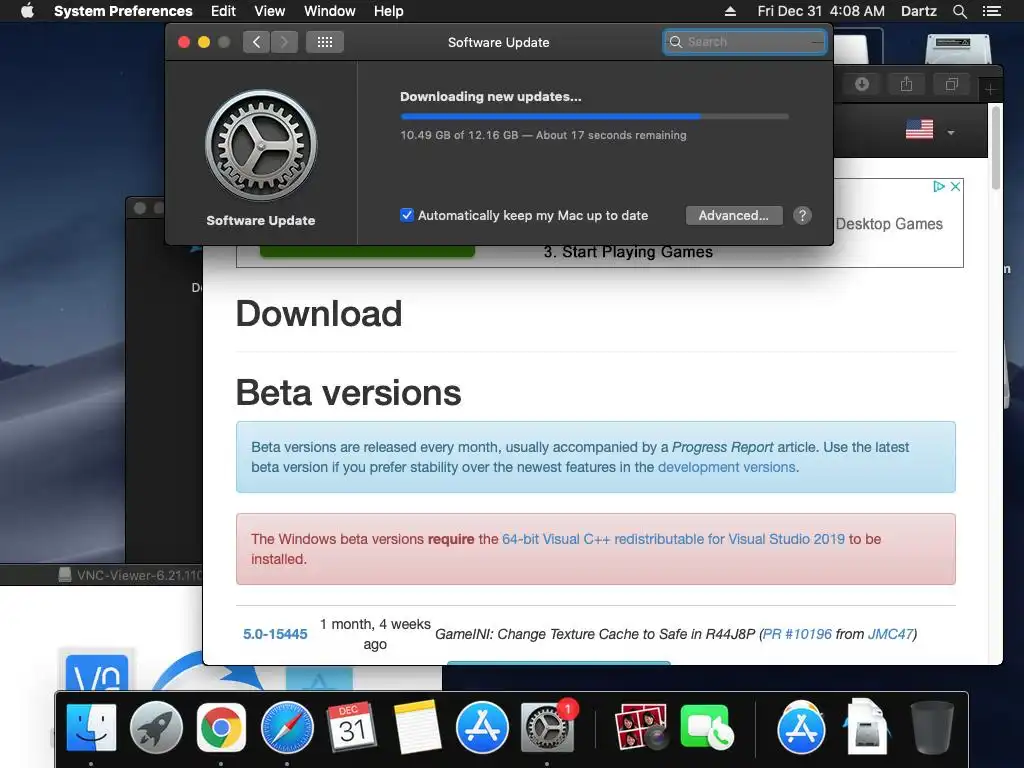The width and height of the screenshot is (1024, 768).
Task: Open Google Chrome from the Dock
Action: tap(221, 728)
